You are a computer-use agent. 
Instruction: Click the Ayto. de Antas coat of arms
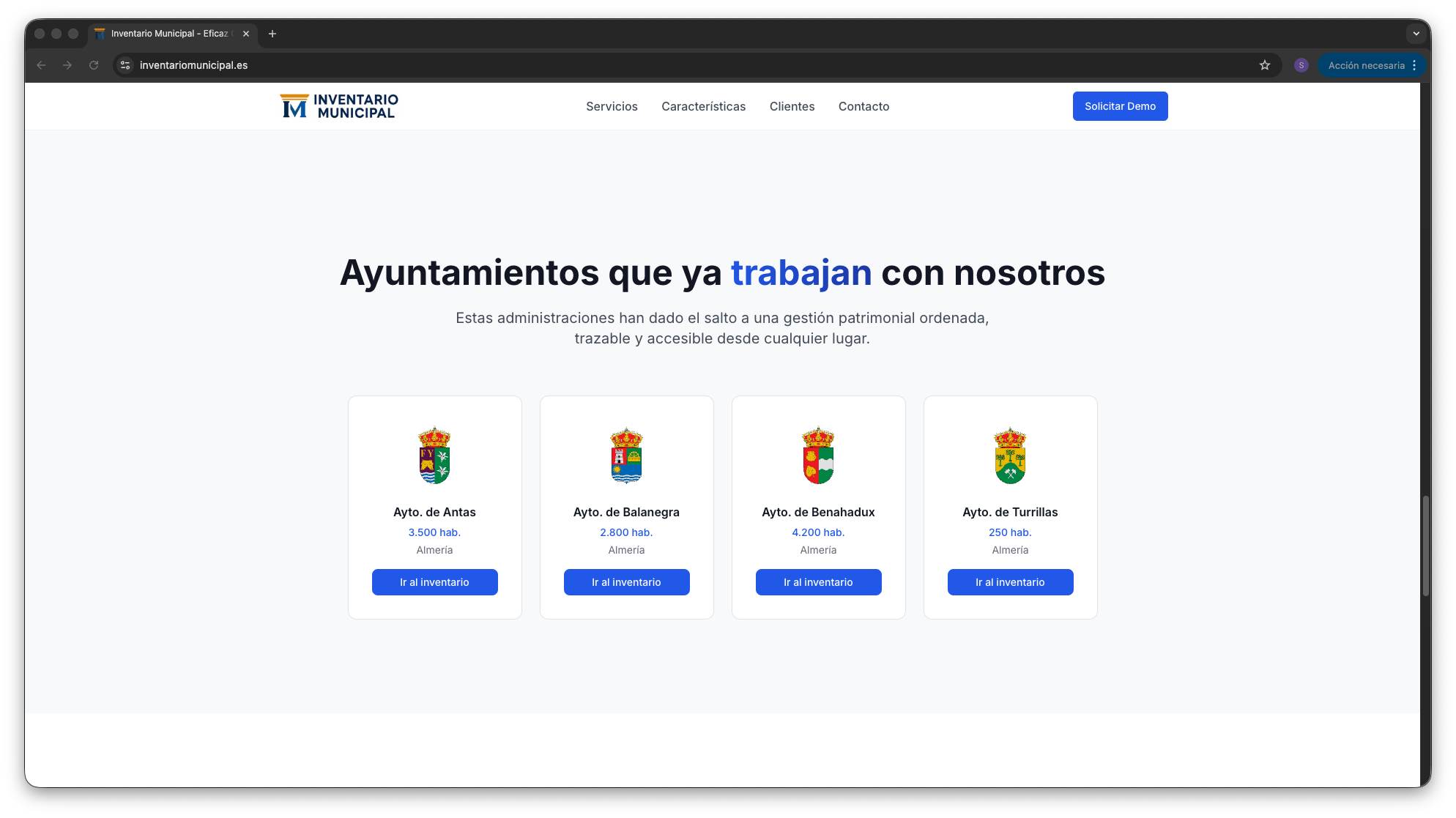click(x=434, y=456)
